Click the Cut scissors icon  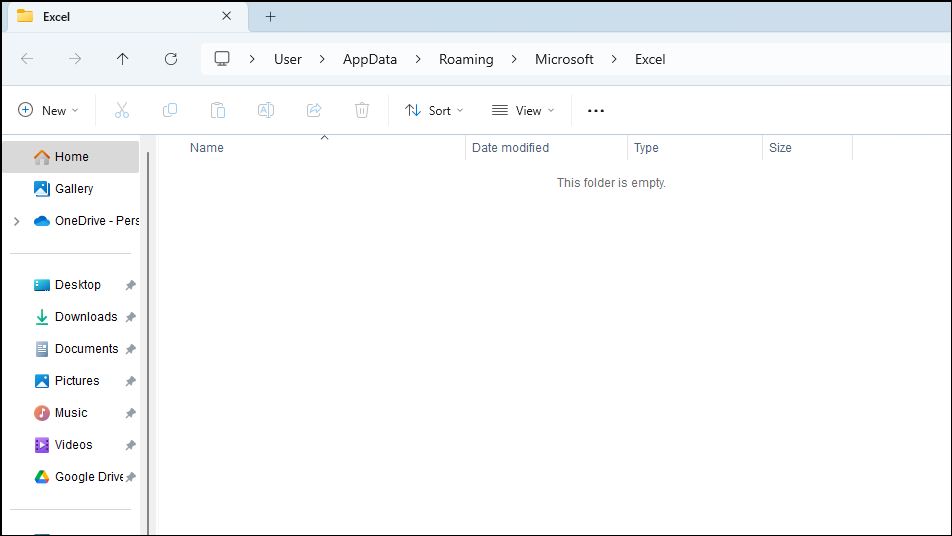122,110
